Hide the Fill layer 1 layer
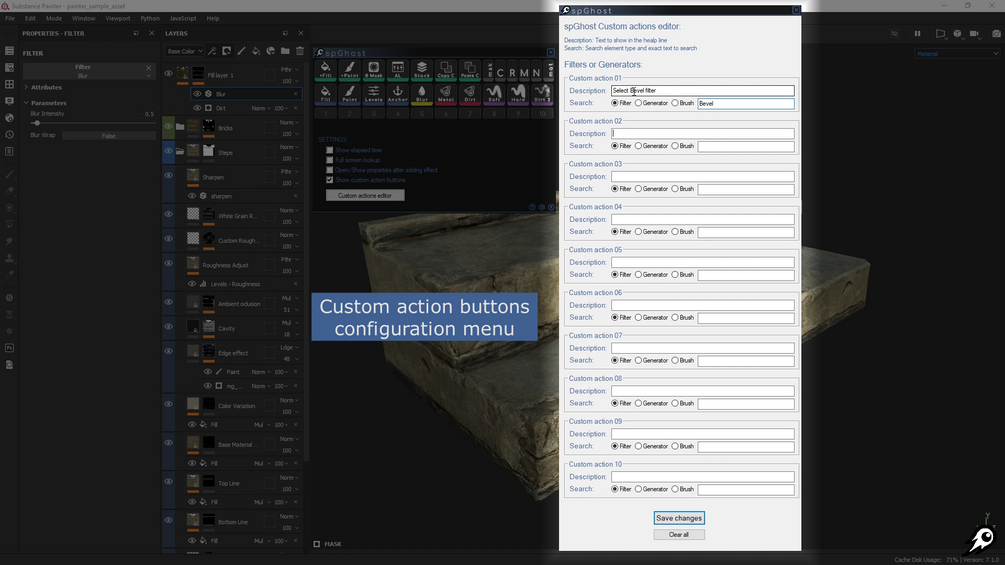 click(169, 74)
